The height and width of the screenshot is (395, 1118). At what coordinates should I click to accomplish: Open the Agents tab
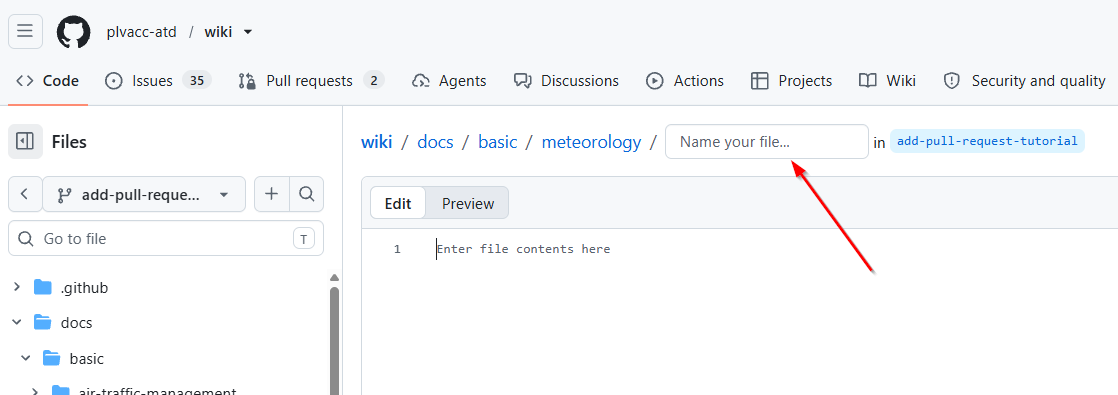coord(449,81)
